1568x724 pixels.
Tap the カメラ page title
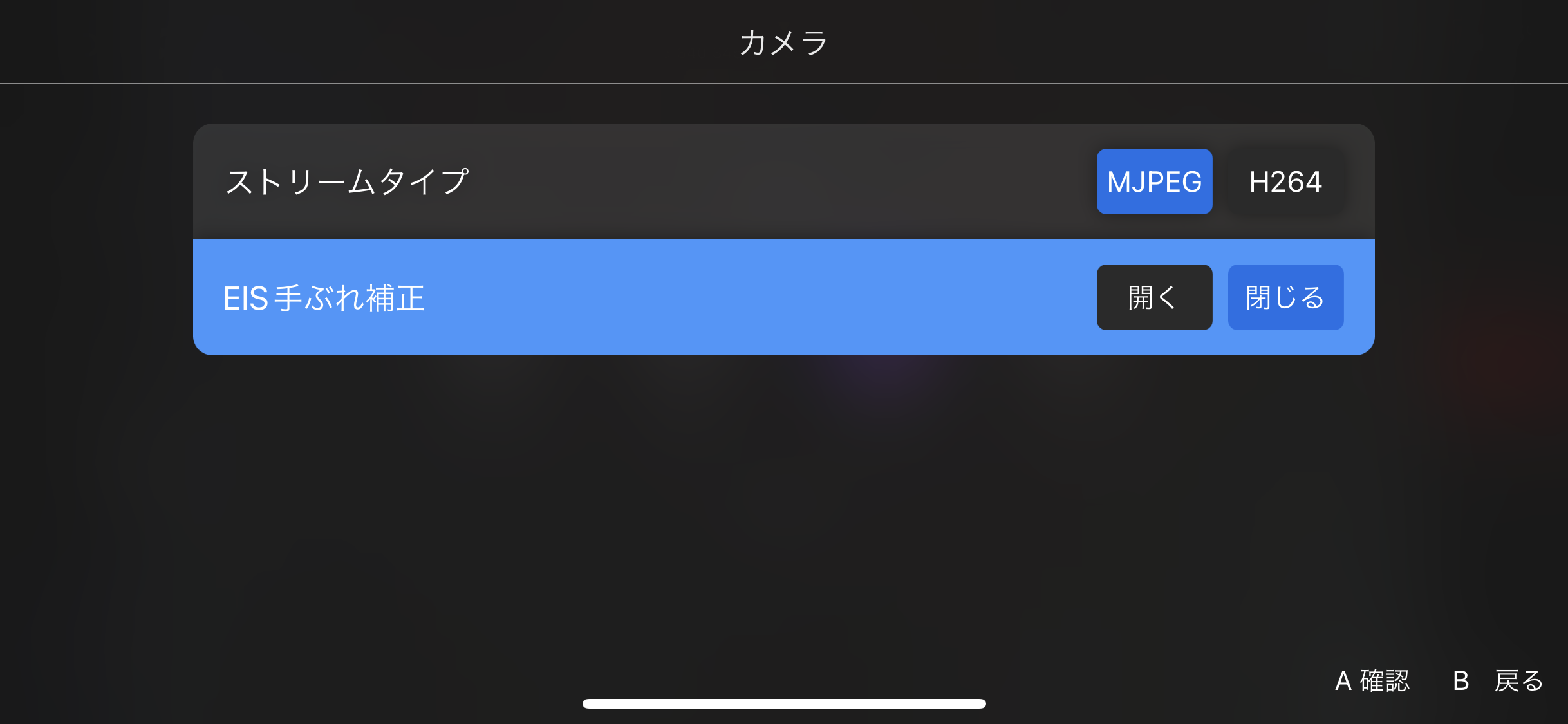783,42
